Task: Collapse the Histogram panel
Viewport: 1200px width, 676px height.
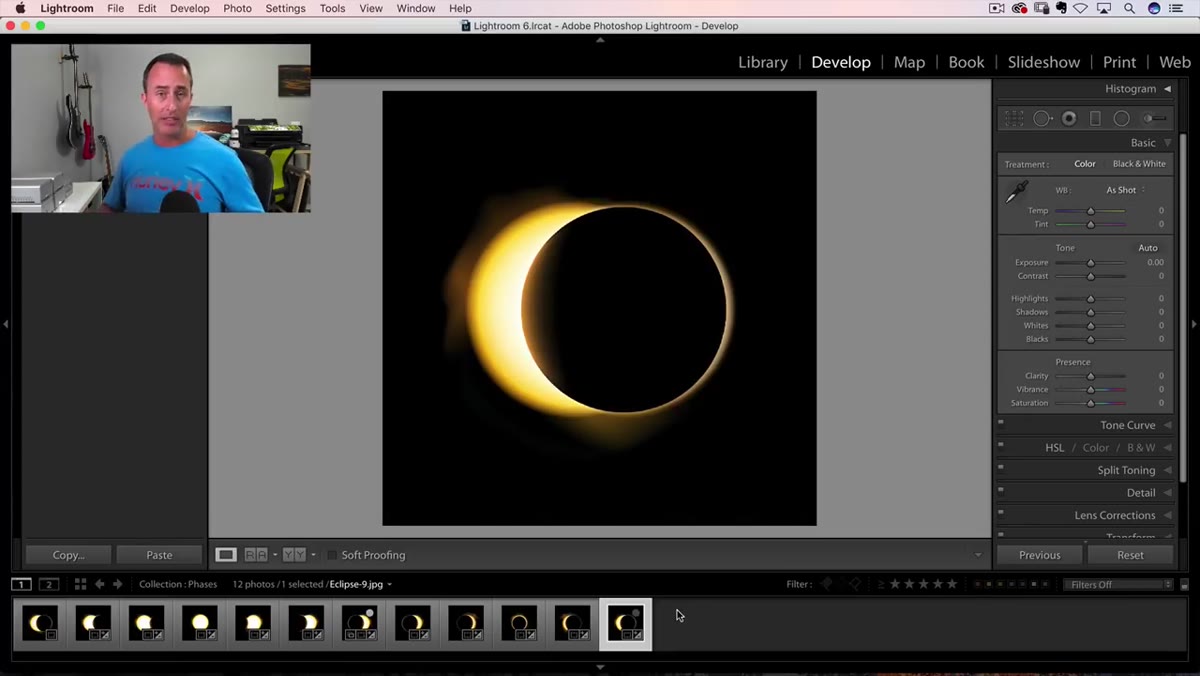Action: (x=1167, y=89)
